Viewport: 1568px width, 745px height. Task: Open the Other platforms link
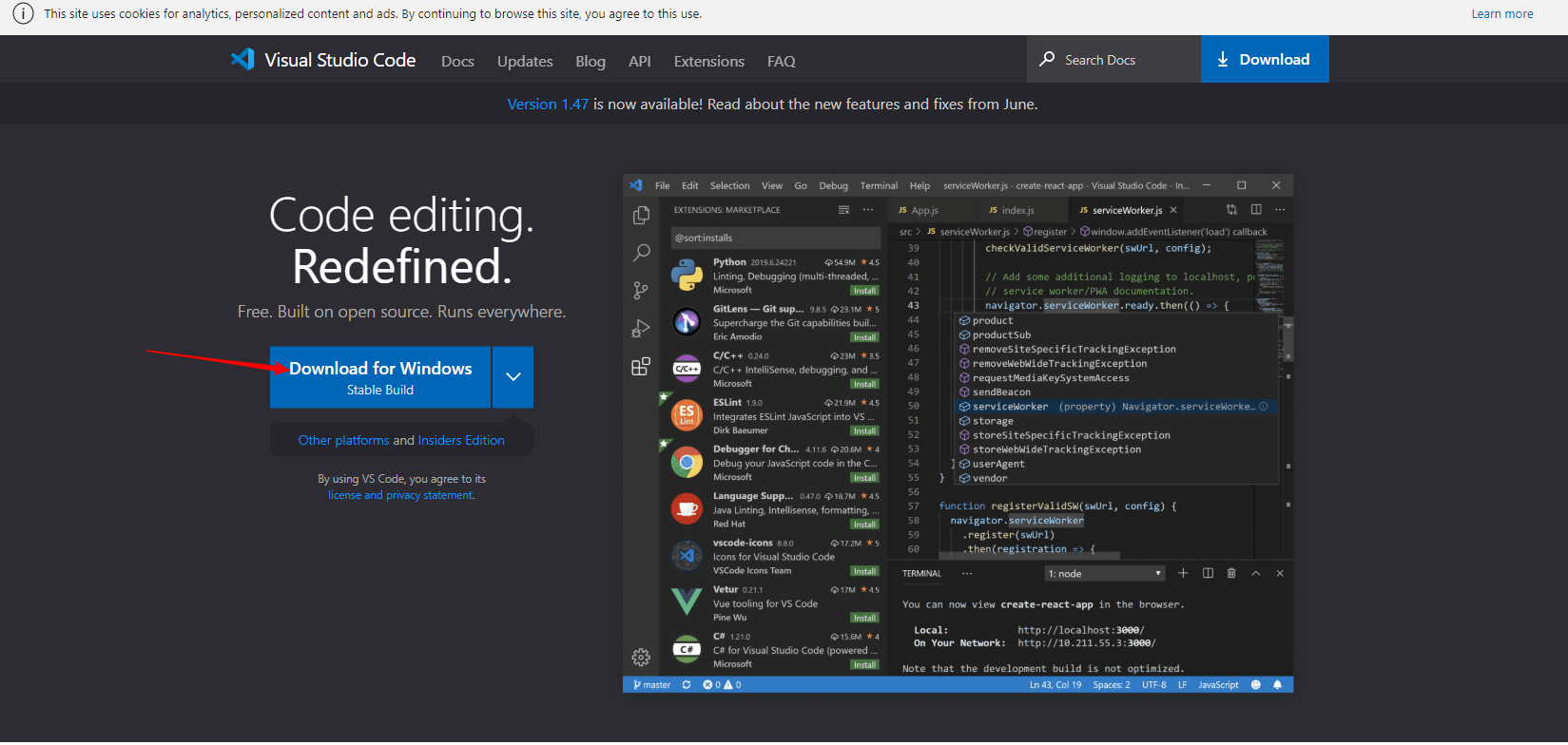pyautogui.click(x=343, y=440)
